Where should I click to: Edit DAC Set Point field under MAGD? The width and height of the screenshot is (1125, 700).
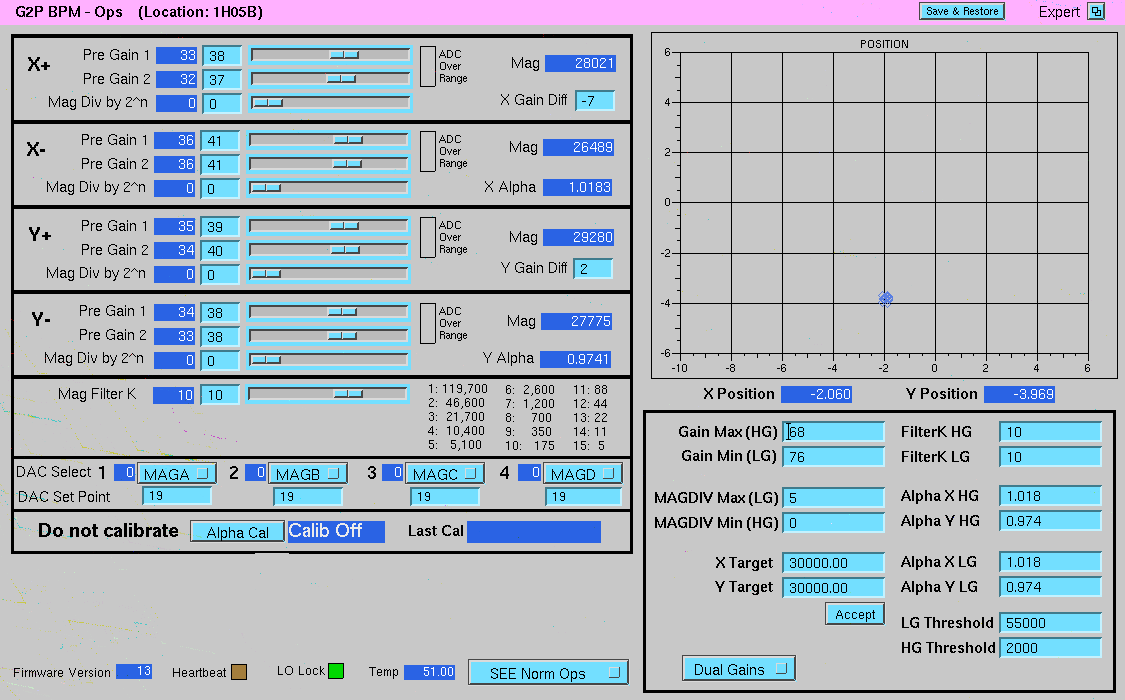point(583,496)
